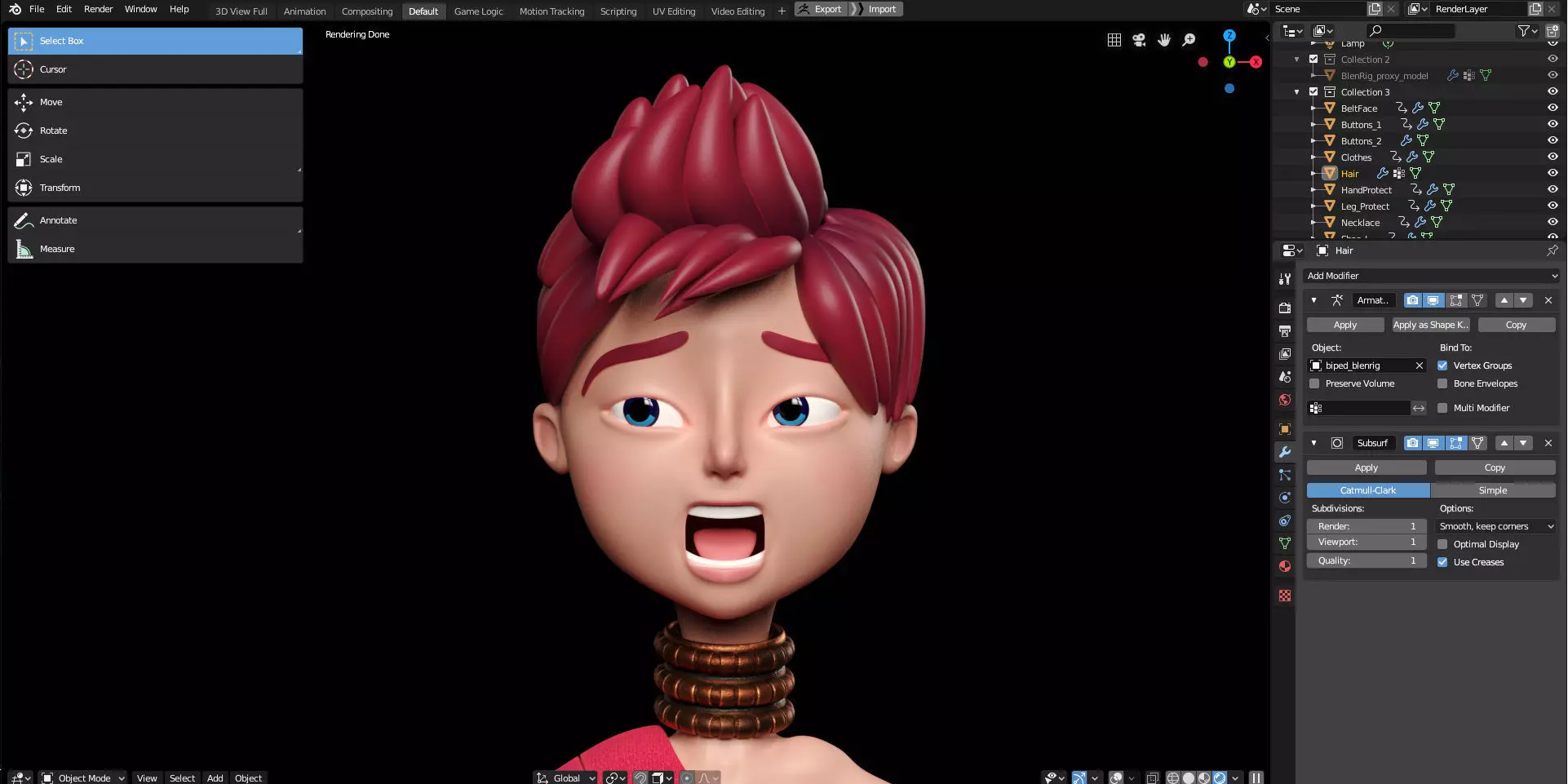Switch to Animation workspace tab
This screenshot has width=1568, height=784.
coord(304,11)
